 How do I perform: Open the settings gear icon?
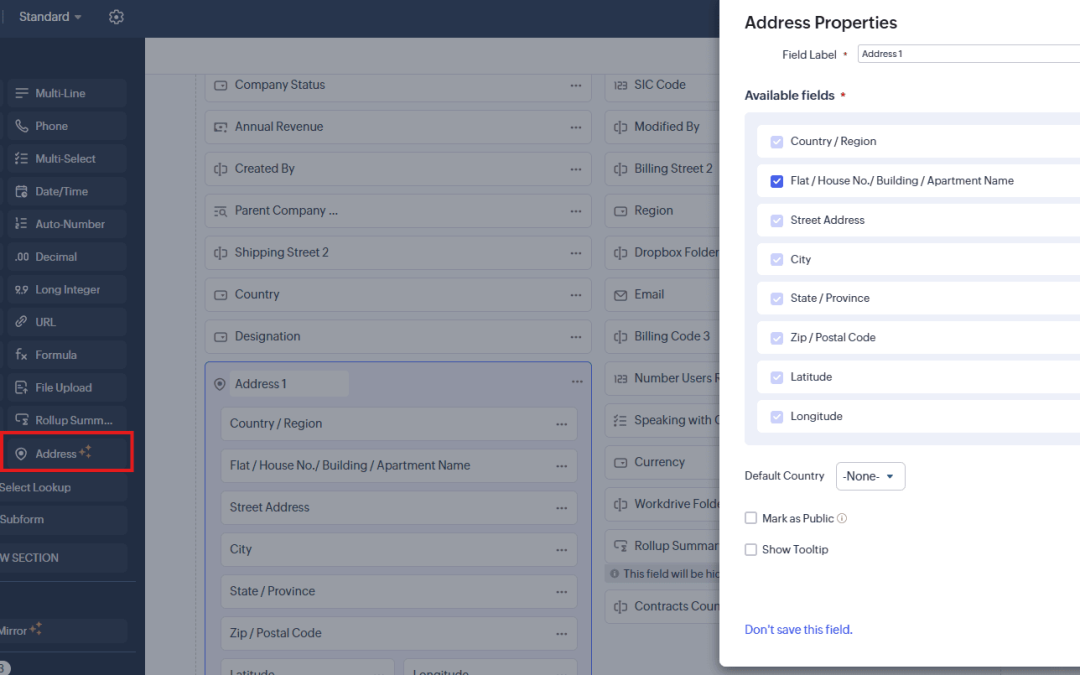[116, 17]
